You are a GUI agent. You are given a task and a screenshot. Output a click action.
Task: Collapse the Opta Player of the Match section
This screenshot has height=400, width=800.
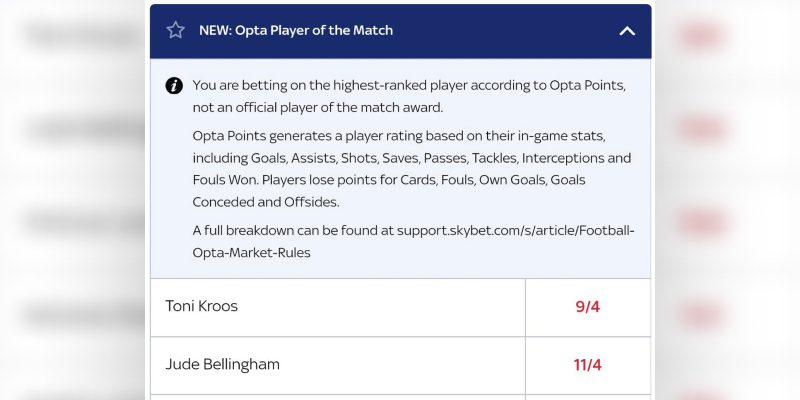pyautogui.click(x=627, y=31)
